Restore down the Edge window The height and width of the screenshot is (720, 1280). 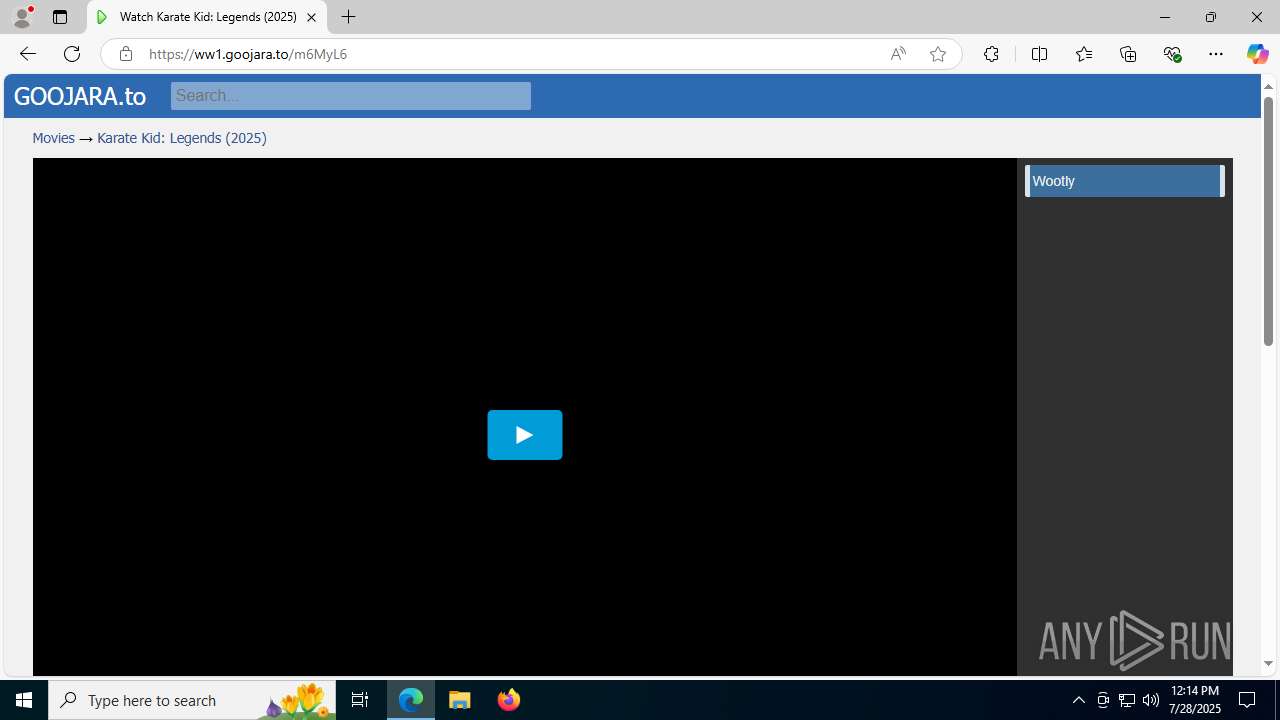click(x=1210, y=17)
